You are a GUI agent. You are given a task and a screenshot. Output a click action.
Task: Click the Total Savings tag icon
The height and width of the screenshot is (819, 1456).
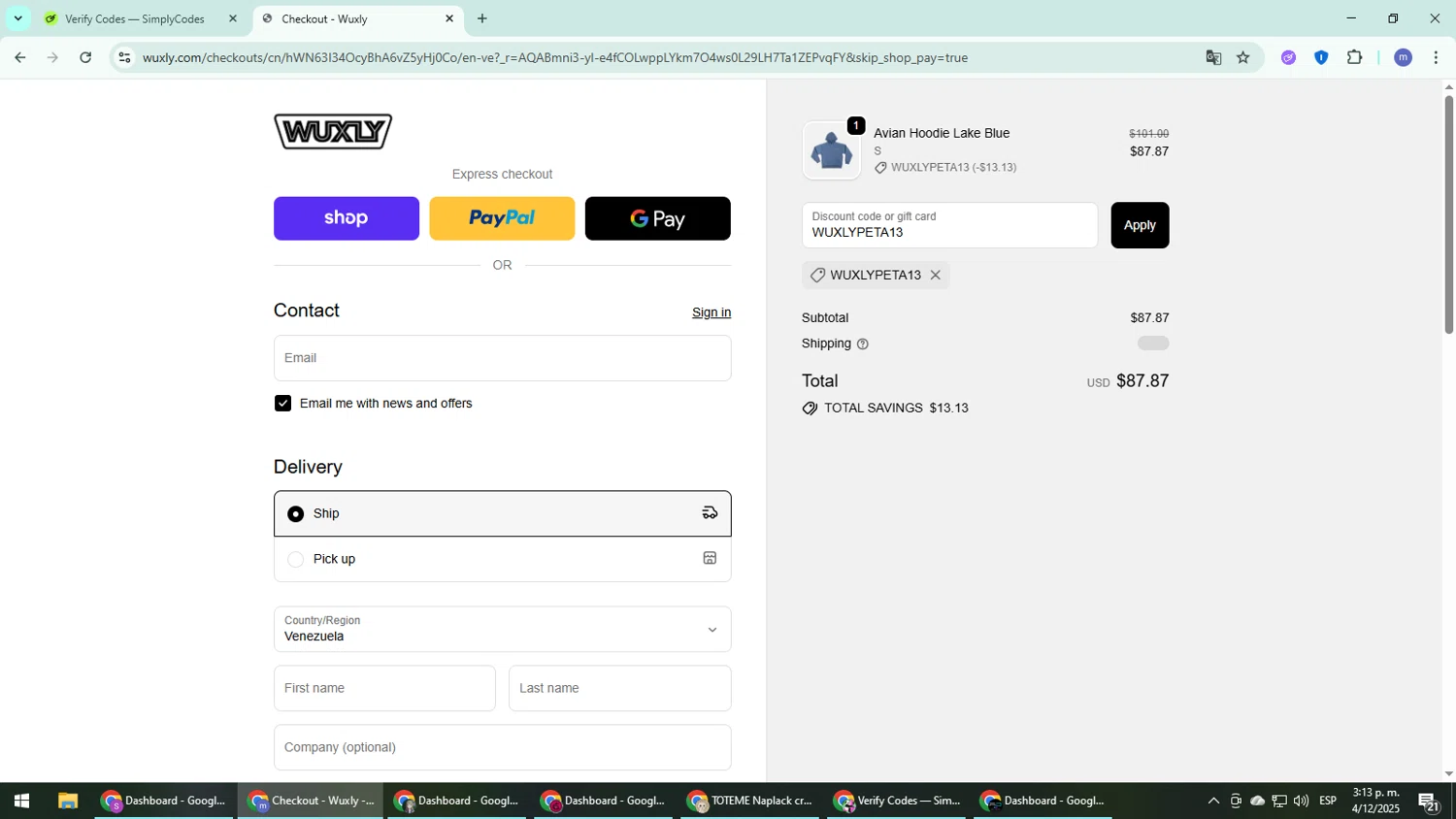810,409
